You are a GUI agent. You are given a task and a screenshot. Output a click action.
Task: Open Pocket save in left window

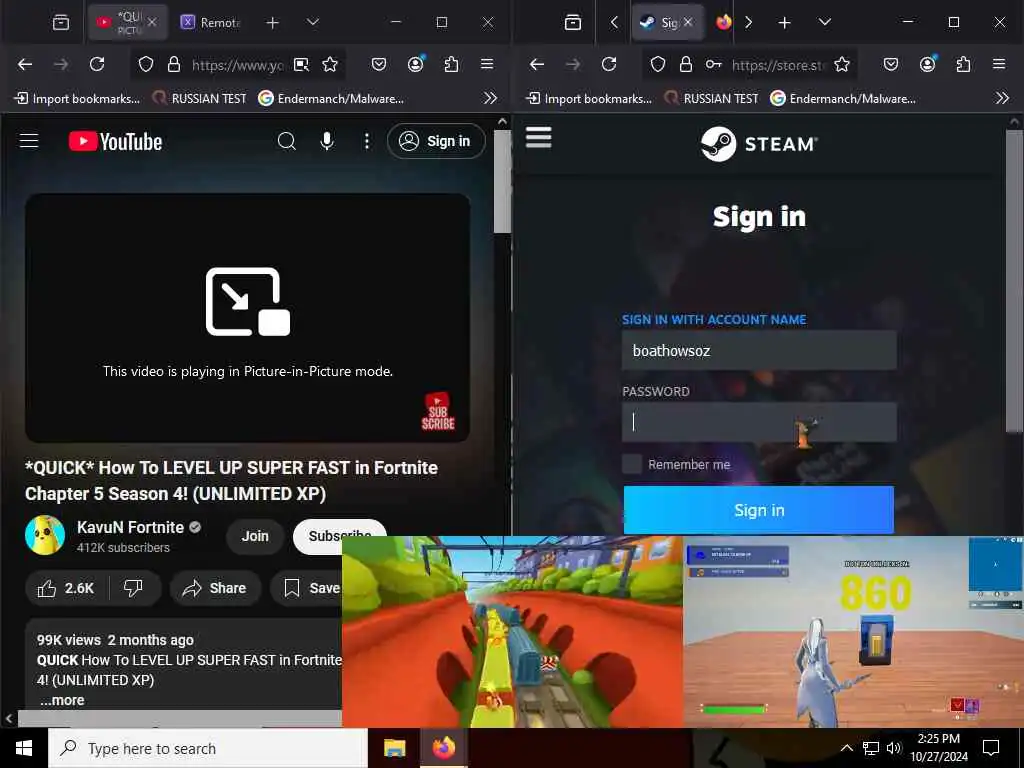[379, 65]
